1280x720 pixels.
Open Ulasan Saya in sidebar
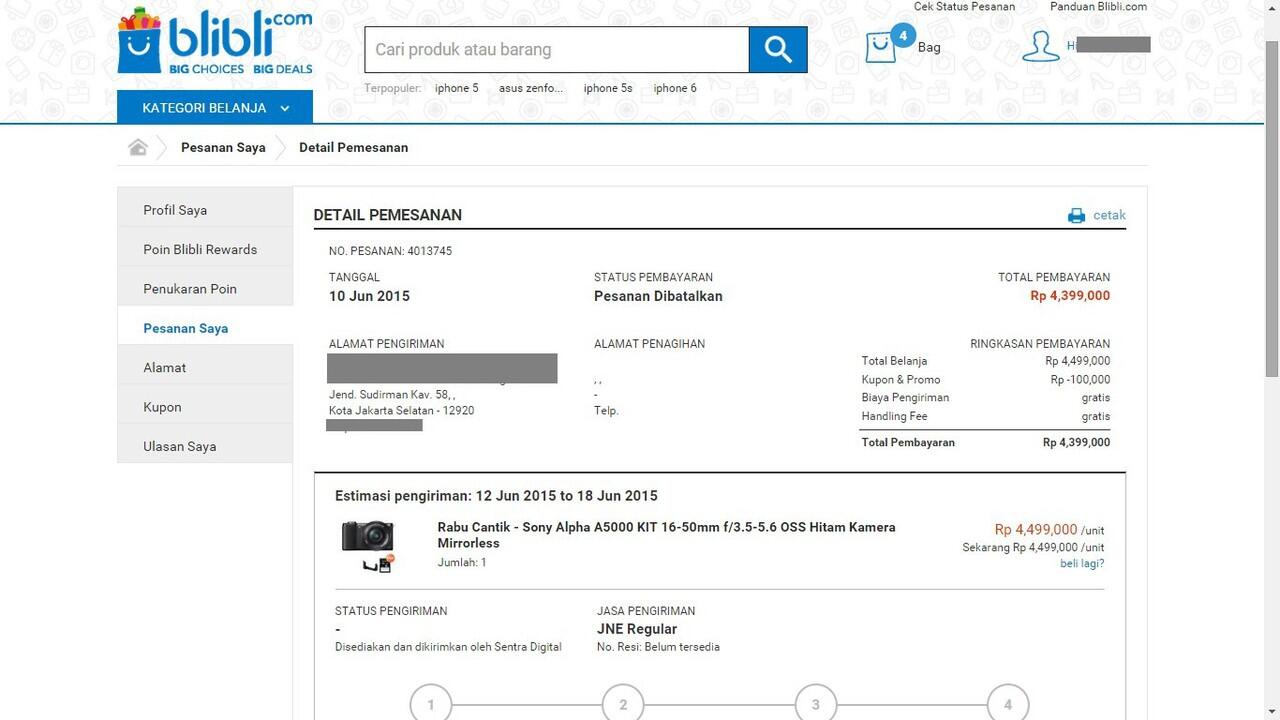pyautogui.click(x=205, y=446)
